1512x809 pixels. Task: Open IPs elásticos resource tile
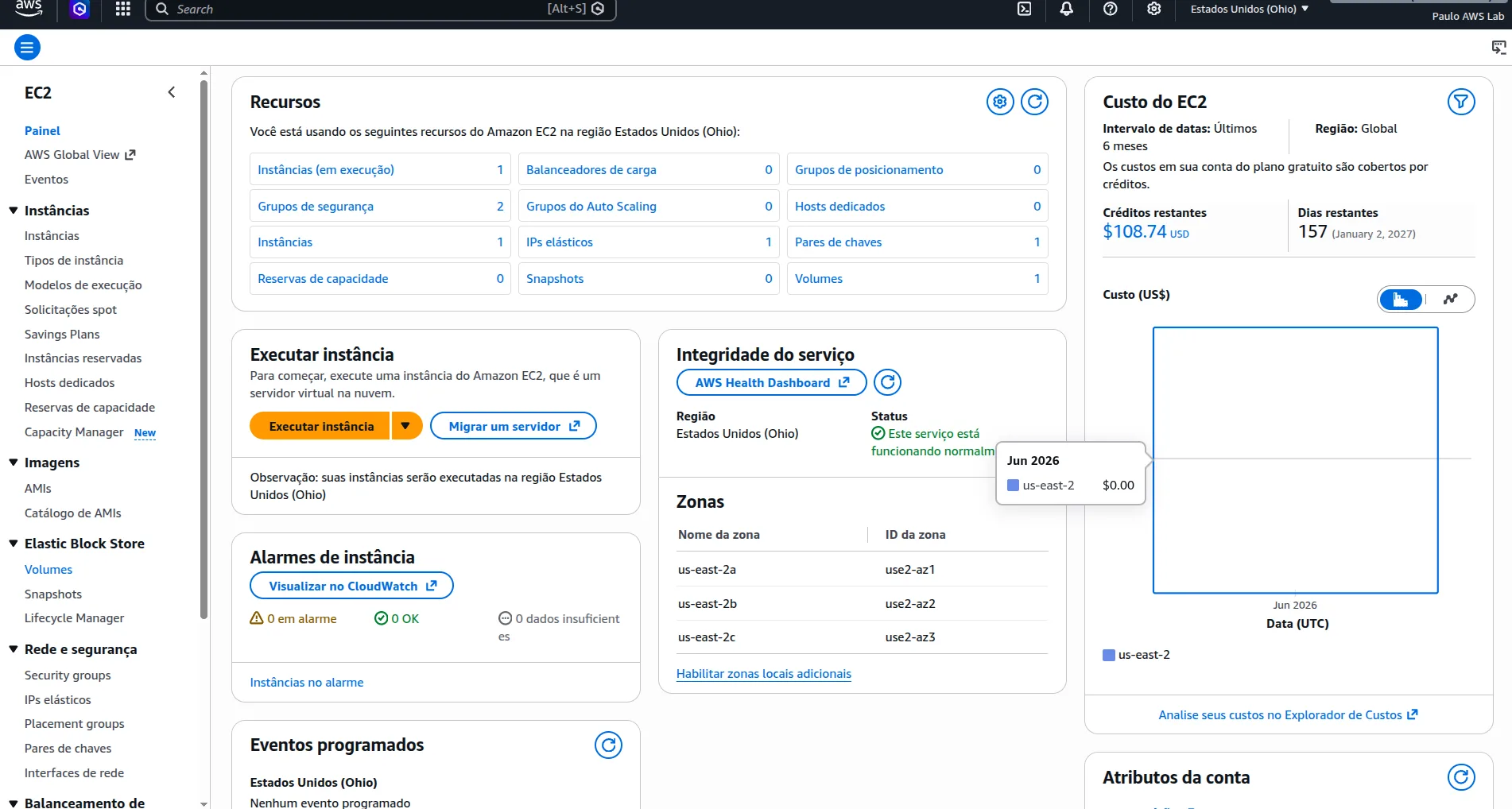coord(649,242)
